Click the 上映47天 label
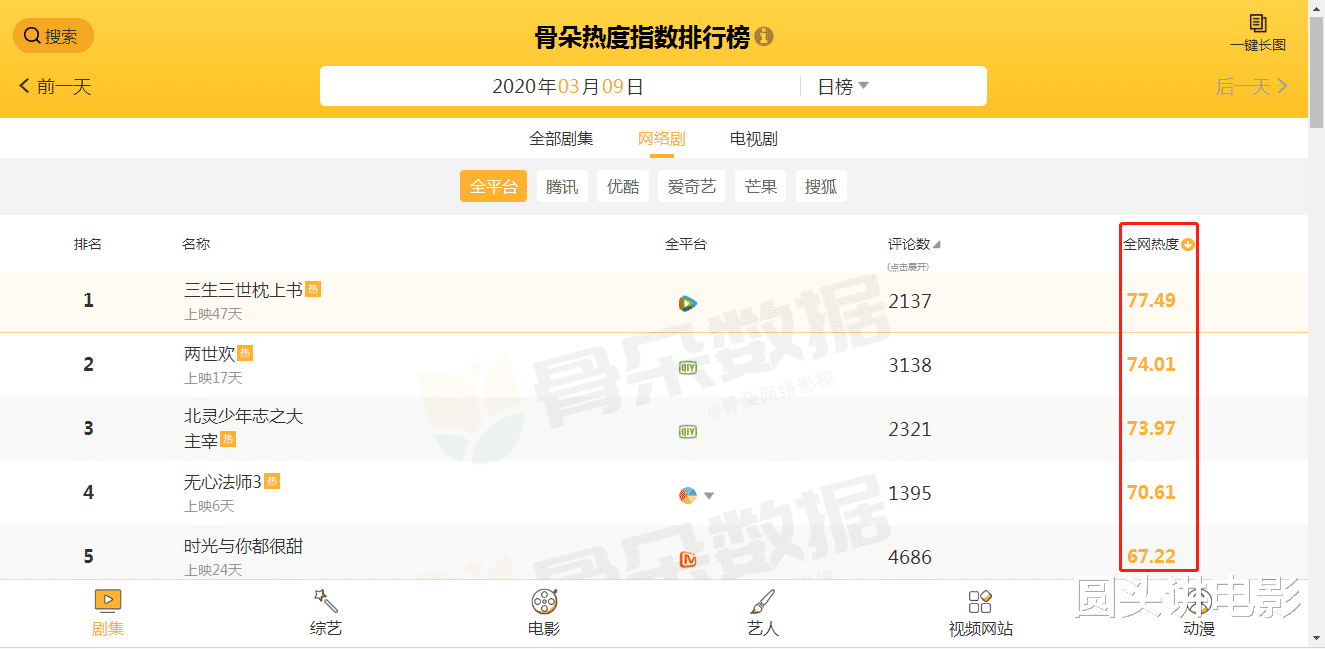The image size is (1325, 649). (x=213, y=314)
